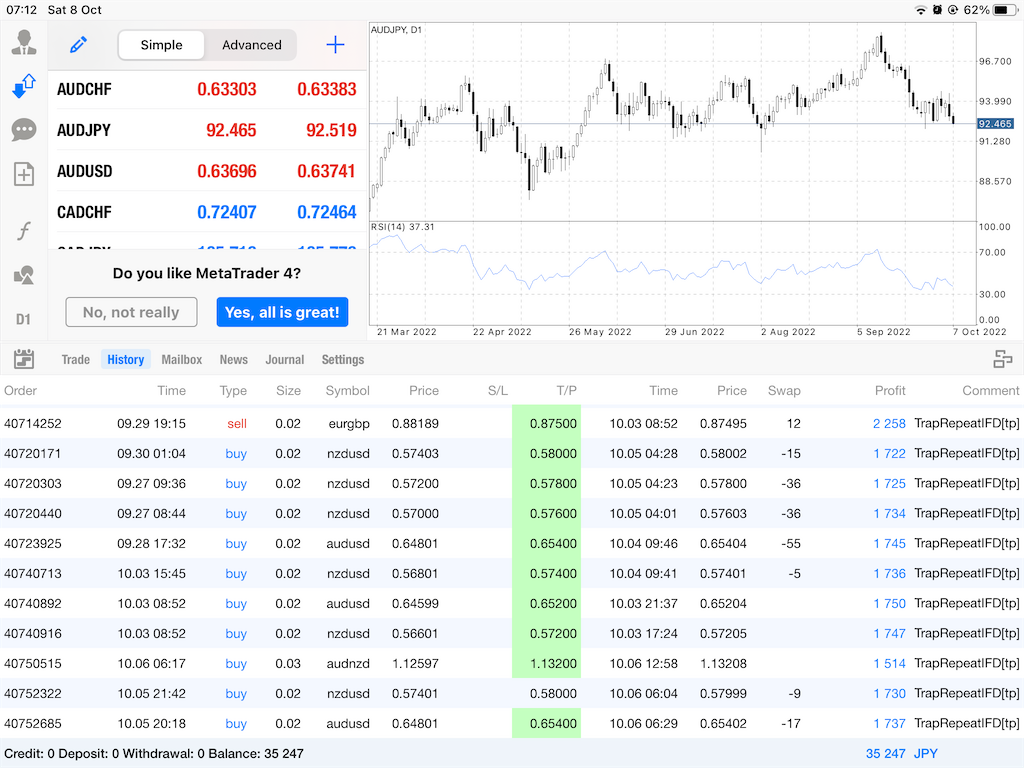Add symbol with plus icon
The height and width of the screenshot is (768, 1024).
tap(335, 45)
